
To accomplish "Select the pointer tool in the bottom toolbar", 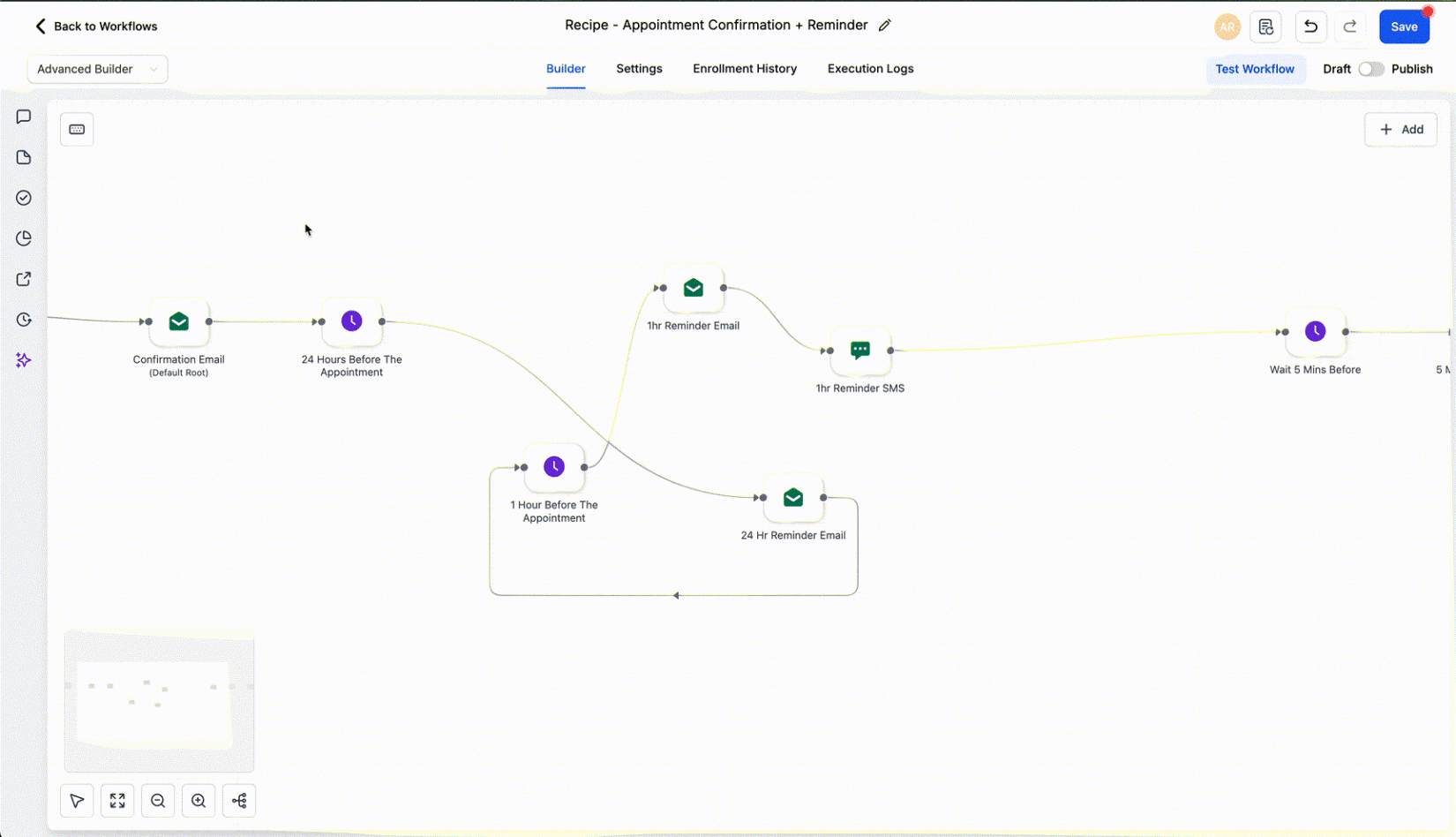I will 76,800.
